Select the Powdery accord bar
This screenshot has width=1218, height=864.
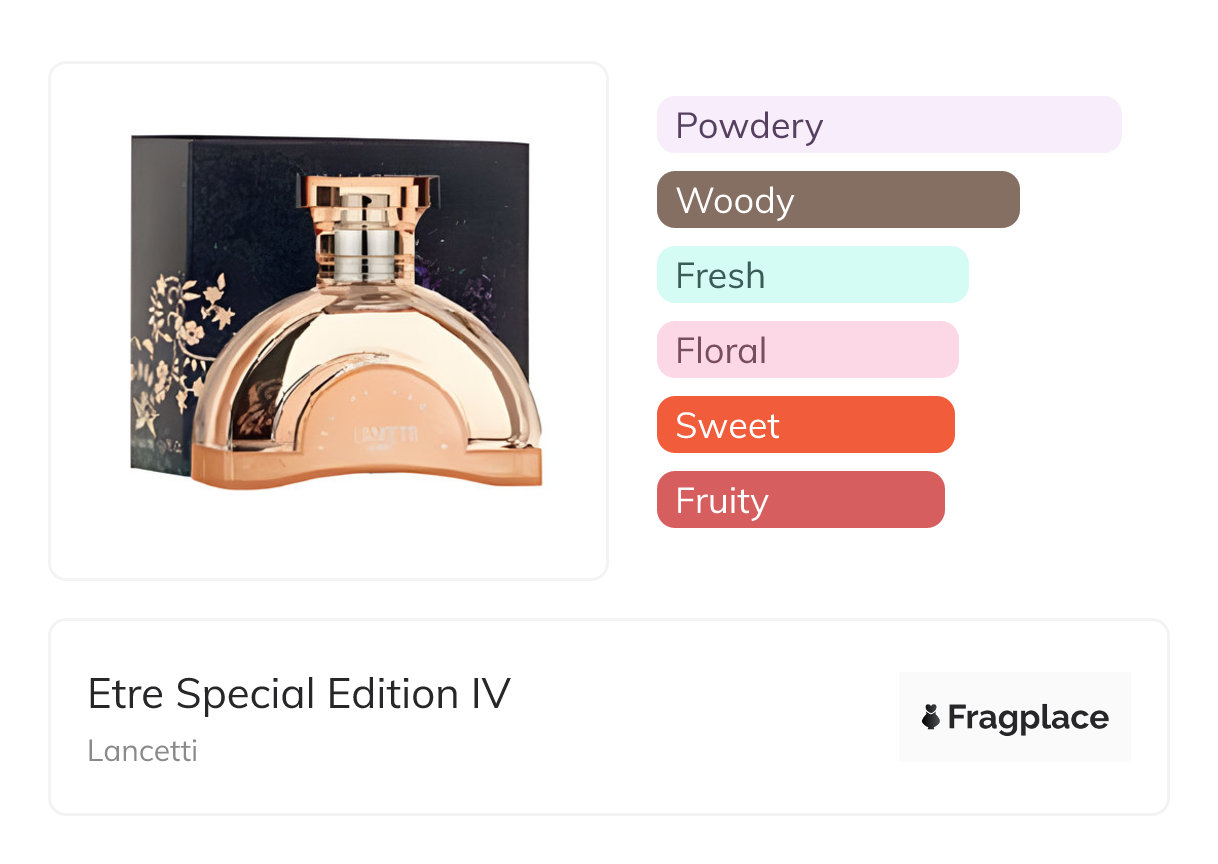888,125
